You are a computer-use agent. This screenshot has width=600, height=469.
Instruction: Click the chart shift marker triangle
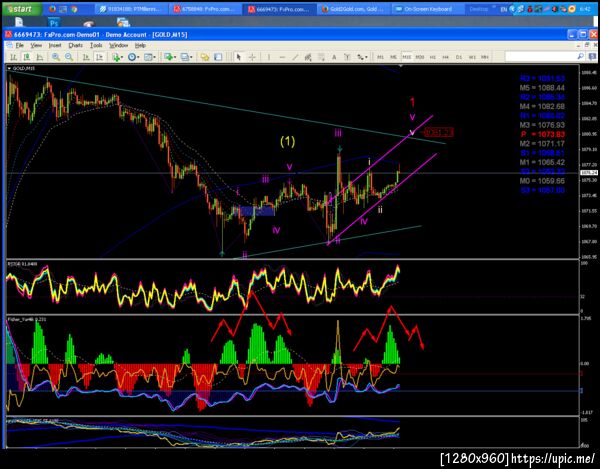400,67
